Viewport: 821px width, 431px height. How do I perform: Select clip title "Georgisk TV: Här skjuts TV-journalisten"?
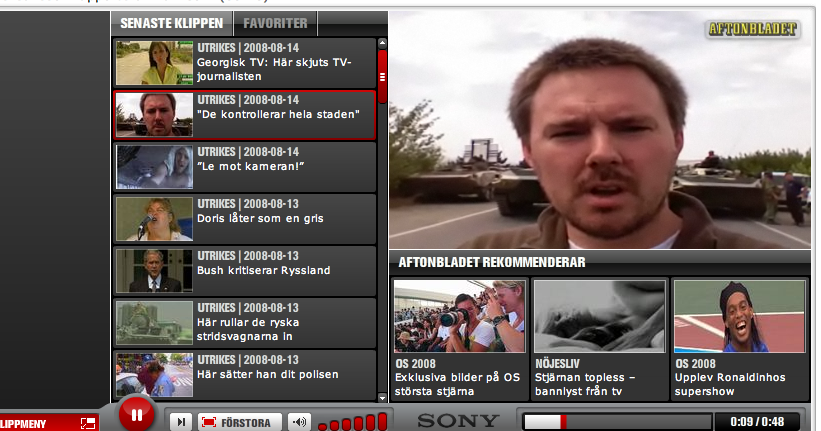coord(274,69)
